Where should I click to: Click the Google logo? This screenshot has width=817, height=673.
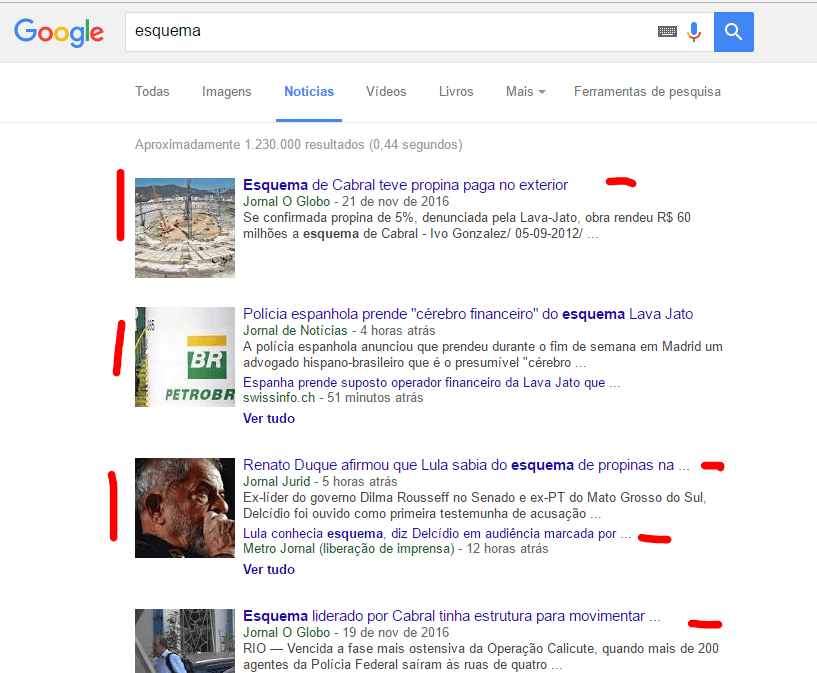point(59,32)
